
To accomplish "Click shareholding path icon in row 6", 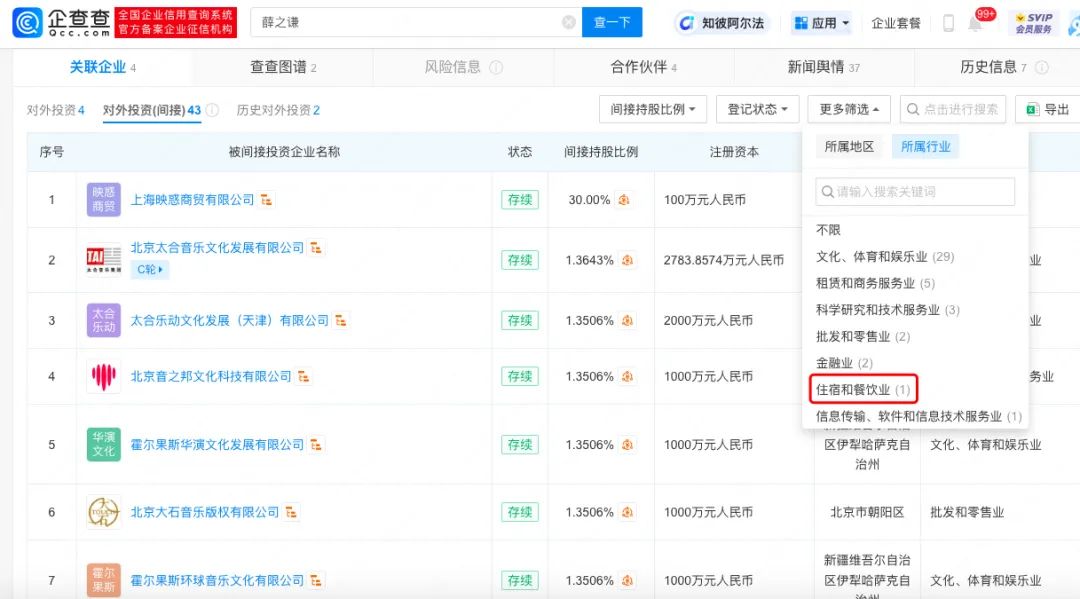I will (627, 512).
